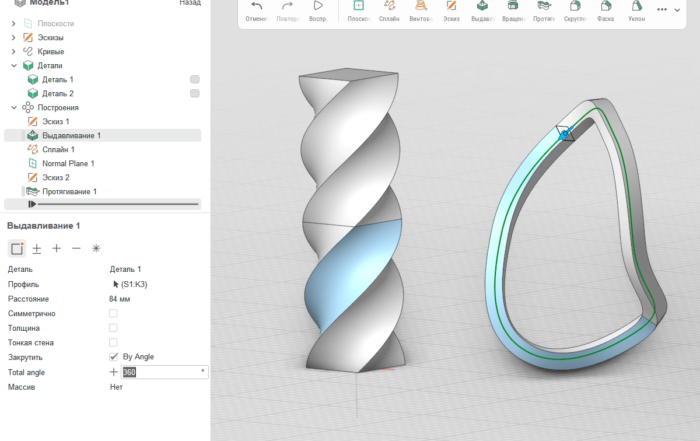Click the Назад link
This screenshot has width=700, height=441.
pyautogui.click(x=189, y=3)
